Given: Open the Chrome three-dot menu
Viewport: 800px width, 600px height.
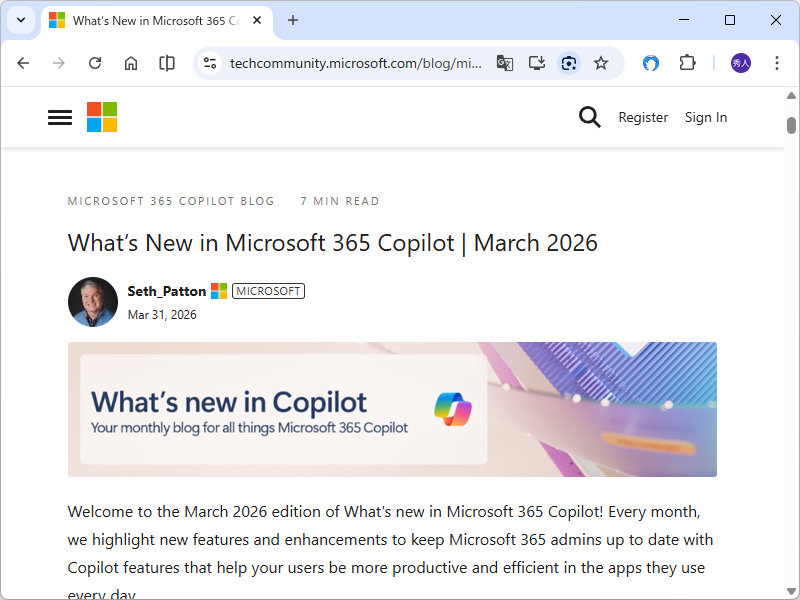Looking at the screenshot, I should (x=777, y=63).
